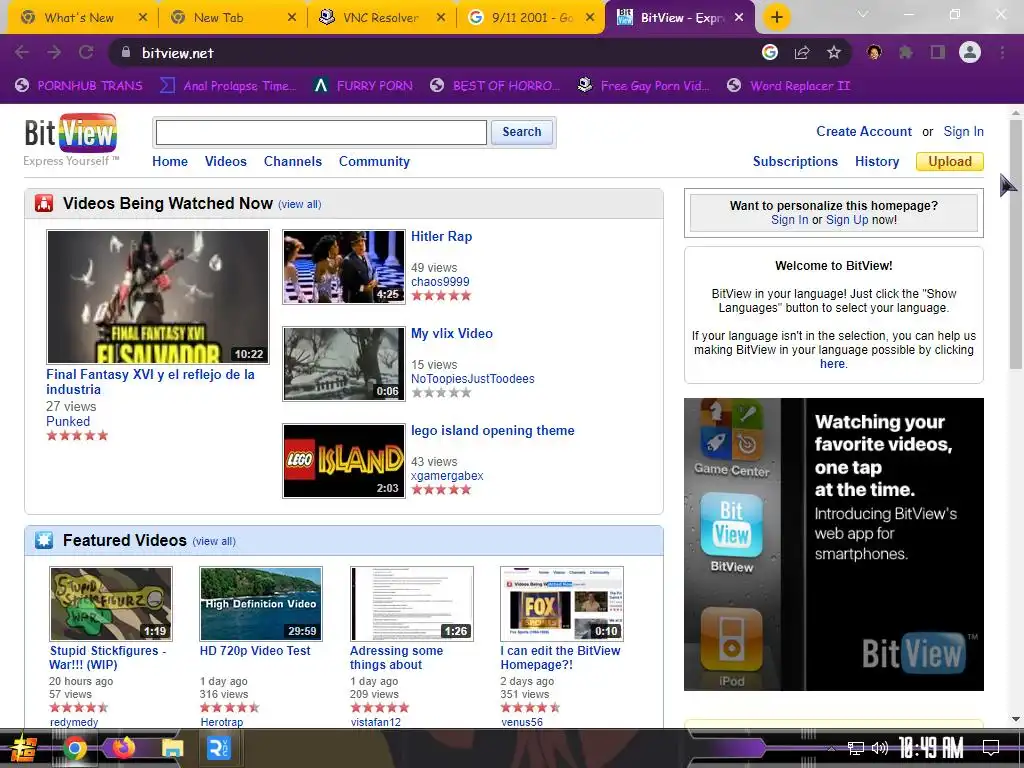Click view all beside Videos Being Watched Now

pyautogui.click(x=300, y=204)
